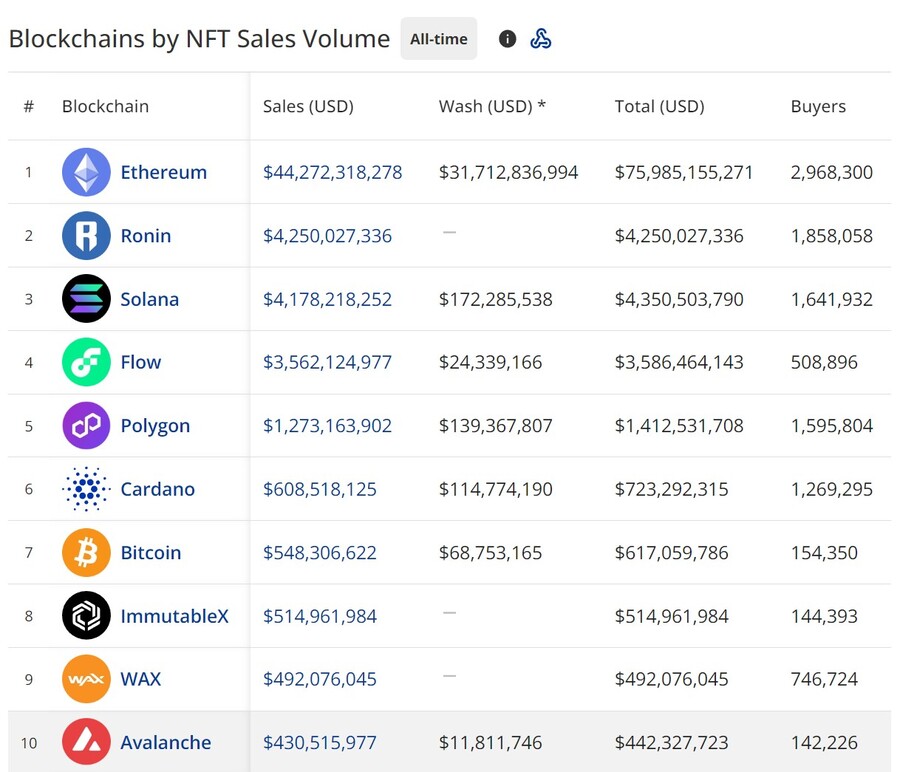
Task: Sort by the Blockchain column header
Action: click(x=106, y=106)
